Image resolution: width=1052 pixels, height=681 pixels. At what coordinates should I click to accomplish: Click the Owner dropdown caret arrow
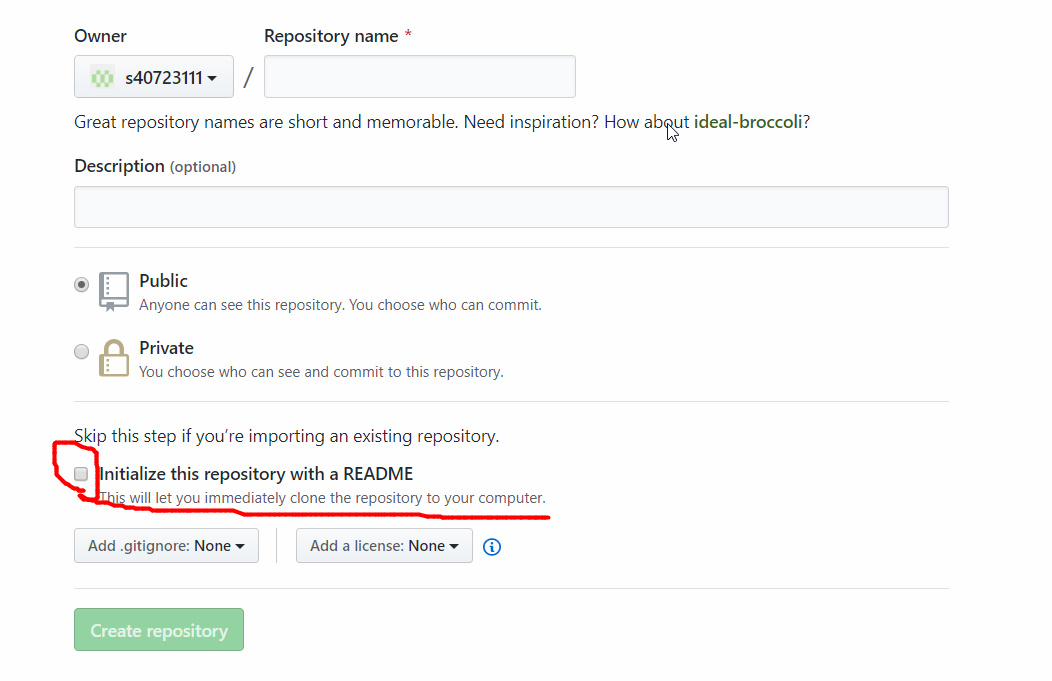[x=212, y=78]
